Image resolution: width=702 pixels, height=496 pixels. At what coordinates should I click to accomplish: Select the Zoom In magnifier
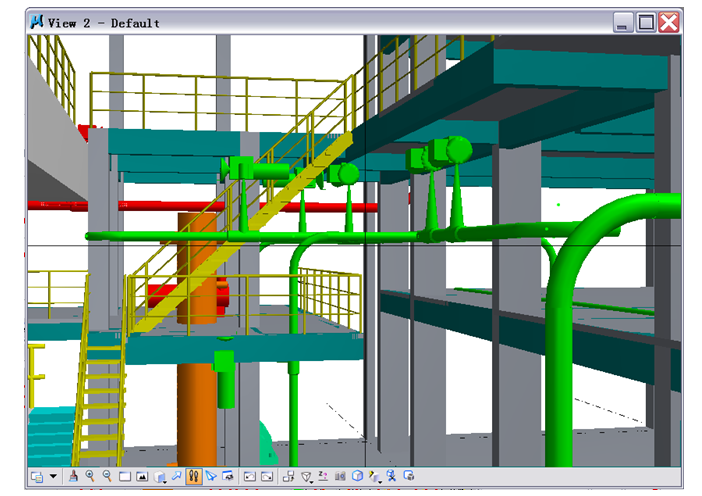coord(90,477)
